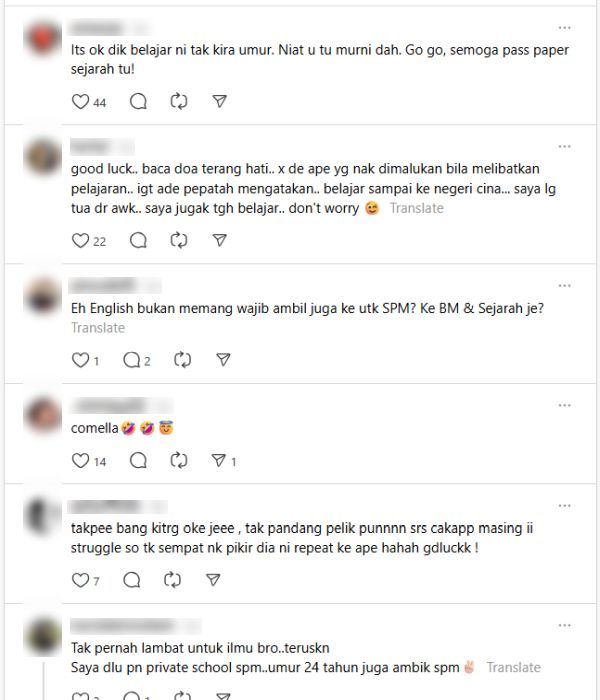Translate the 'good luck.. baca doa' comment

tap(417, 208)
